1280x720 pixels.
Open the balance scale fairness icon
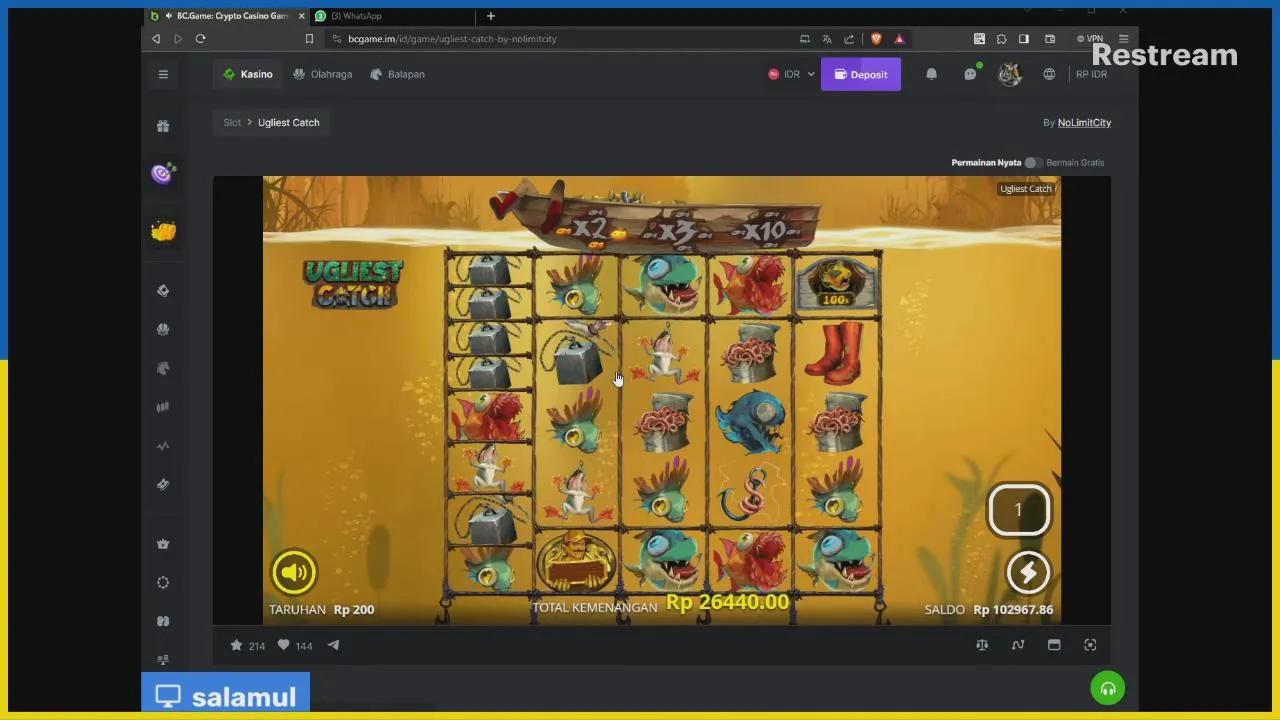click(982, 645)
